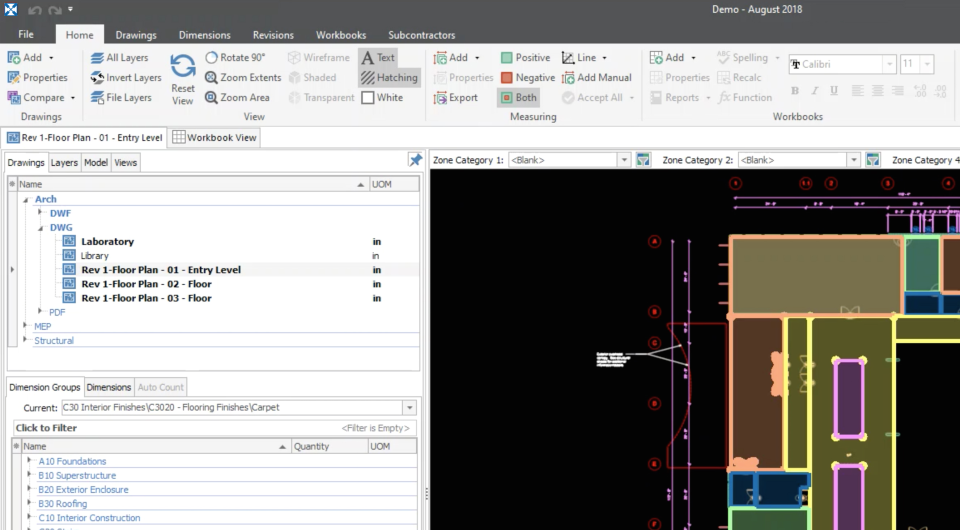Select the Positive green measurement swatch
This screenshot has height=530, width=960.
coord(507,58)
